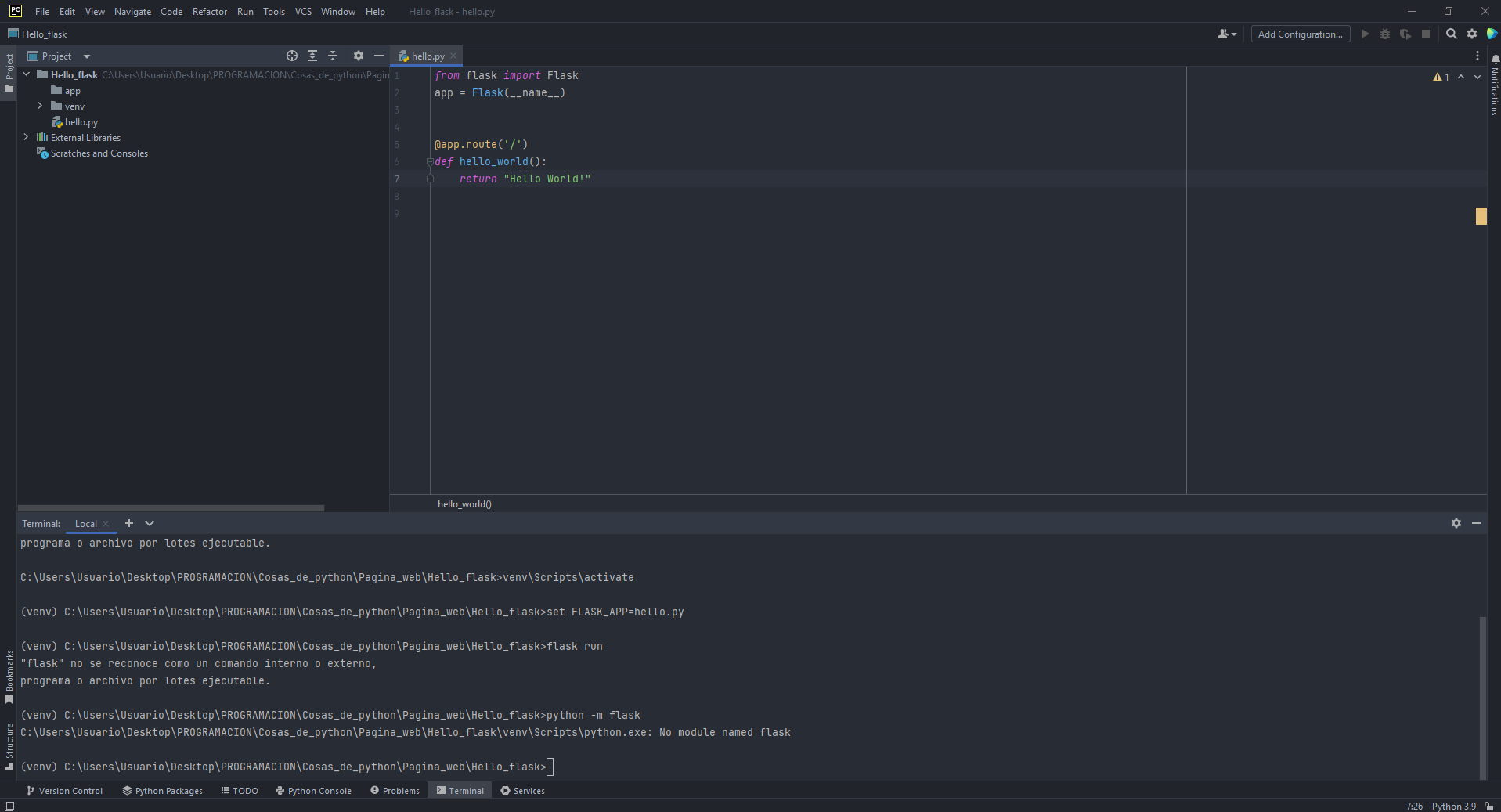Select the hello.py editor tab
The height and width of the screenshot is (812, 1501).
coord(426,56)
